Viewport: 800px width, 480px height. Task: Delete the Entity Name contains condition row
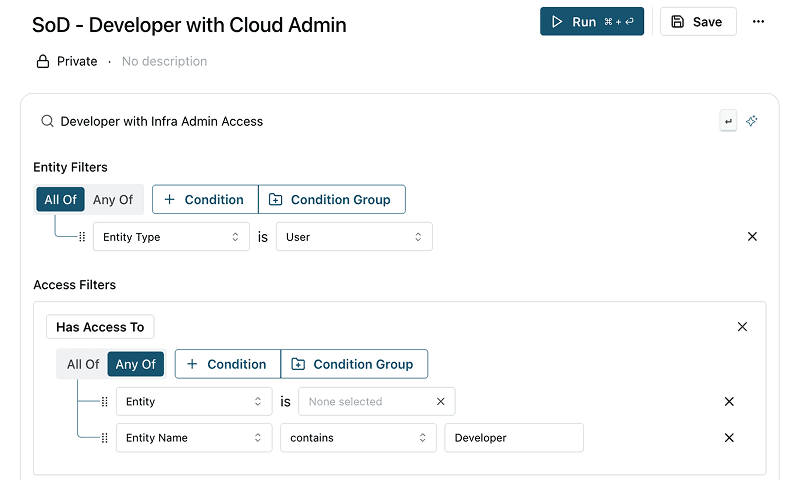coord(729,438)
